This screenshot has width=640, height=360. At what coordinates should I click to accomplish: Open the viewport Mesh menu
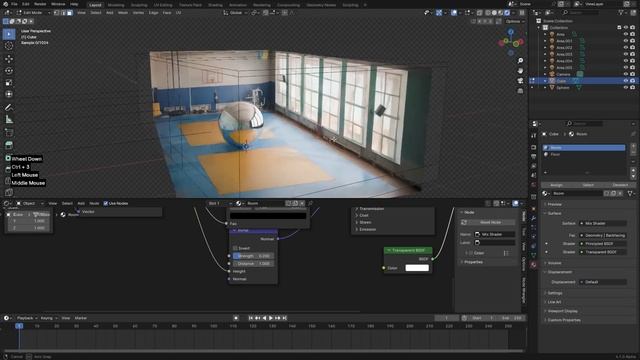click(123, 13)
